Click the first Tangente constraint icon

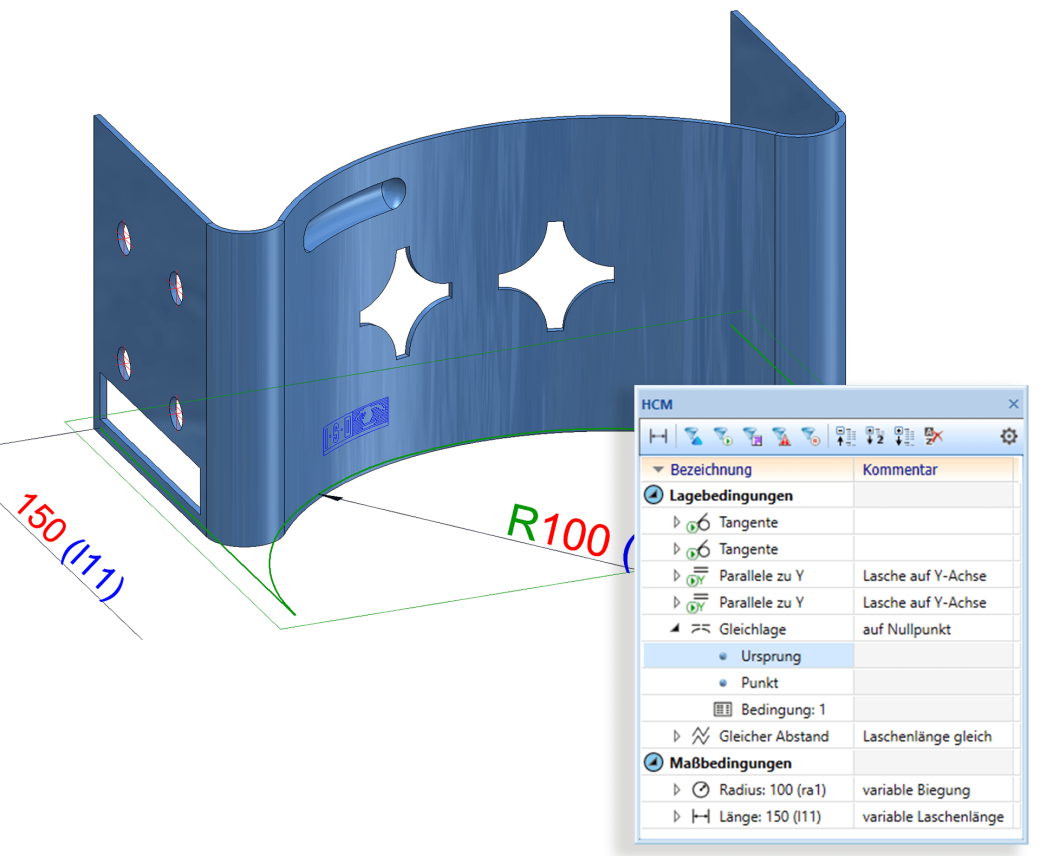[698, 522]
